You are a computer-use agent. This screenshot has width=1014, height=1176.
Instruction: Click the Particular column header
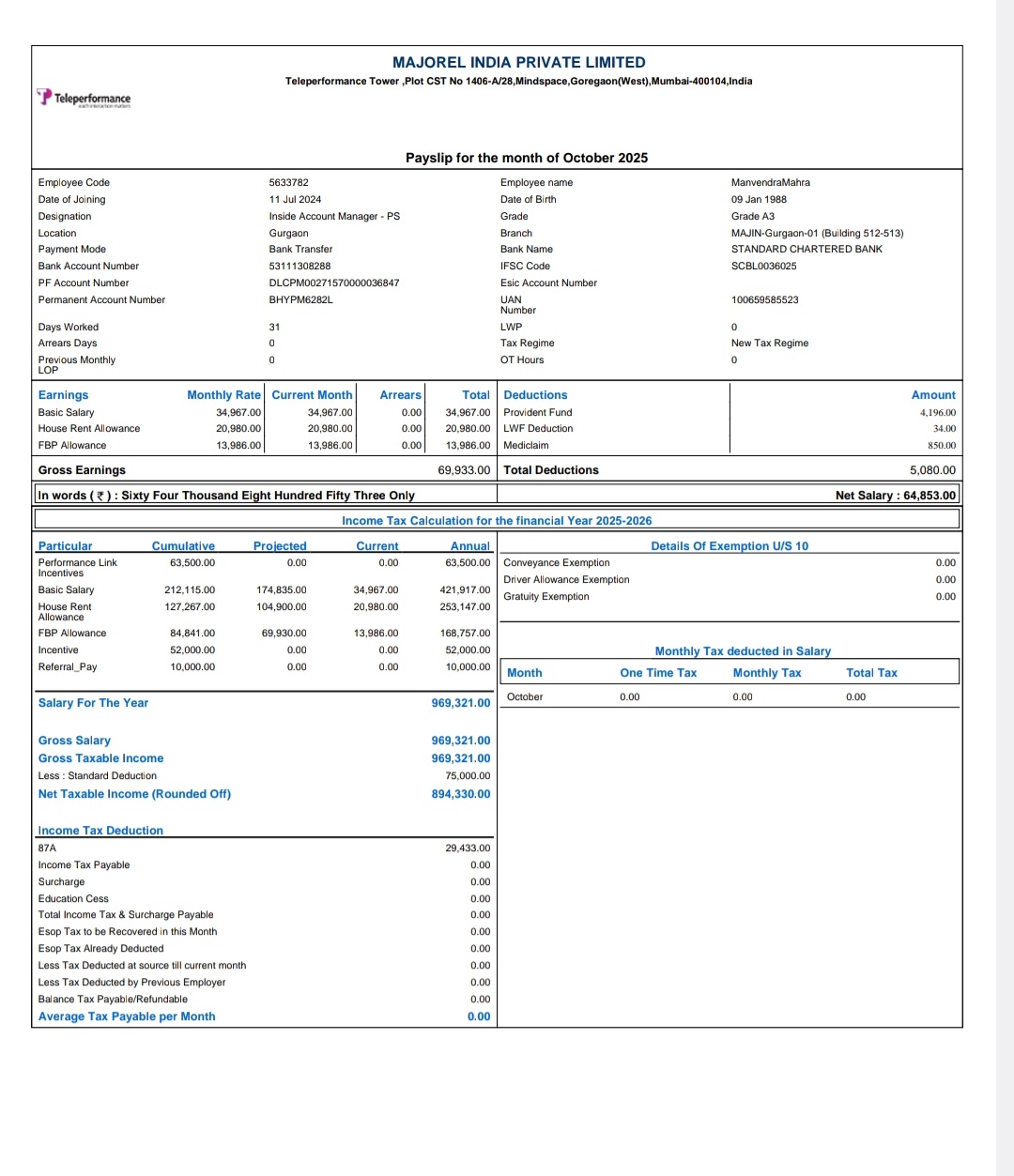(x=65, y=545)
